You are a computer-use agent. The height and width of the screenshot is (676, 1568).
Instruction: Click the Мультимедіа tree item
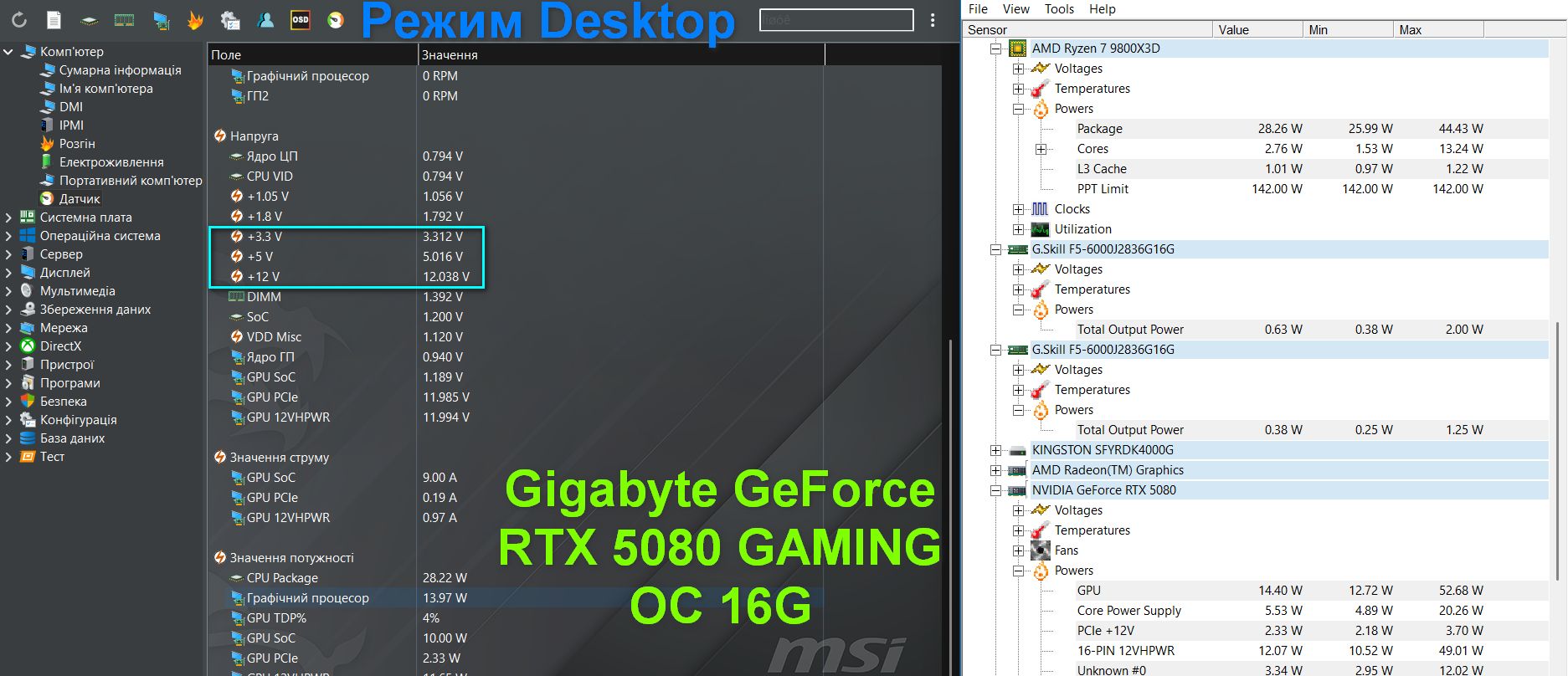coord(78,291)
